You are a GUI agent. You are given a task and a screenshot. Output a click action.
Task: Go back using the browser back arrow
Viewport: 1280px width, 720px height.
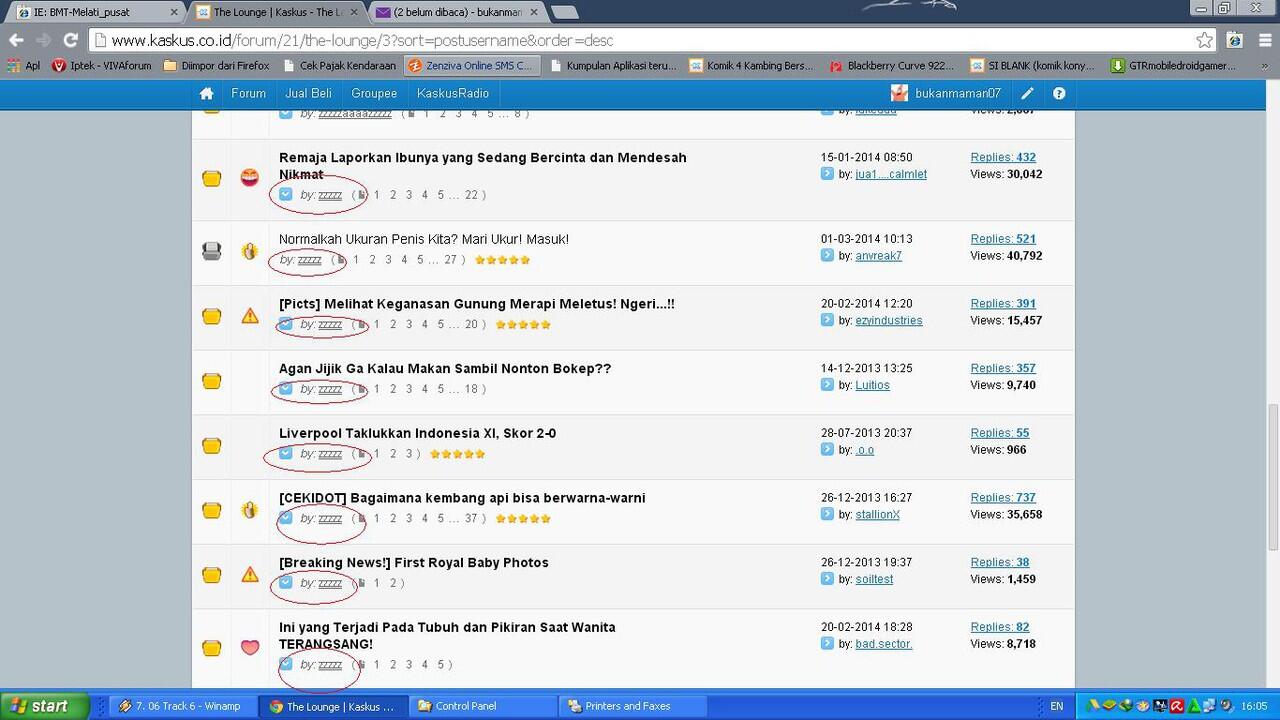click(x=16, y=41)
